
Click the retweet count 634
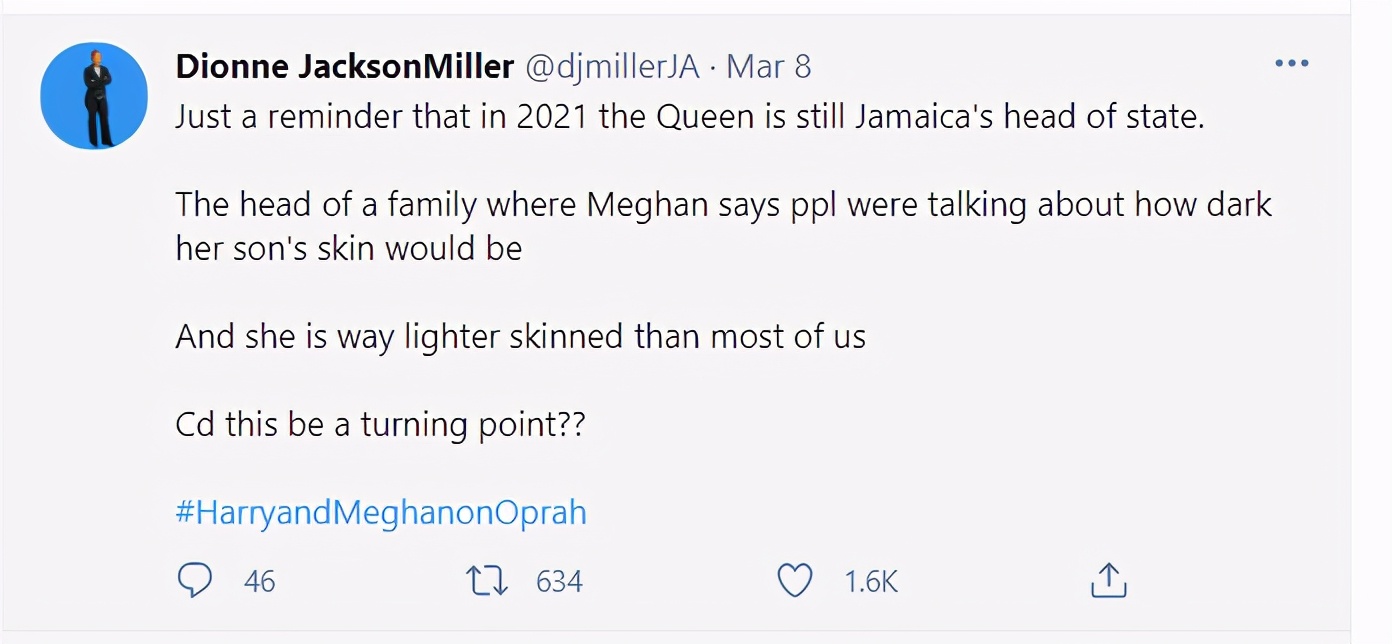[x=559, y=581]
